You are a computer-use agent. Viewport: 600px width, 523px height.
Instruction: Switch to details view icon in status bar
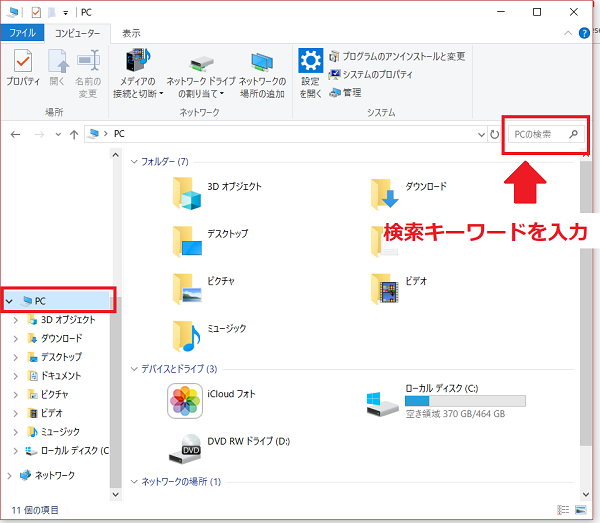(563, 510)
